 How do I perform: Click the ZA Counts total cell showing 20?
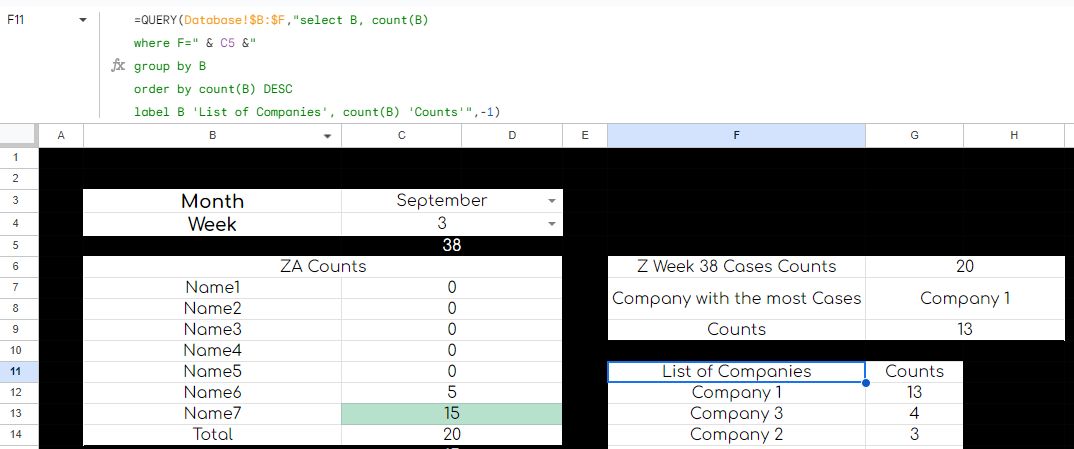pos(451,435)
